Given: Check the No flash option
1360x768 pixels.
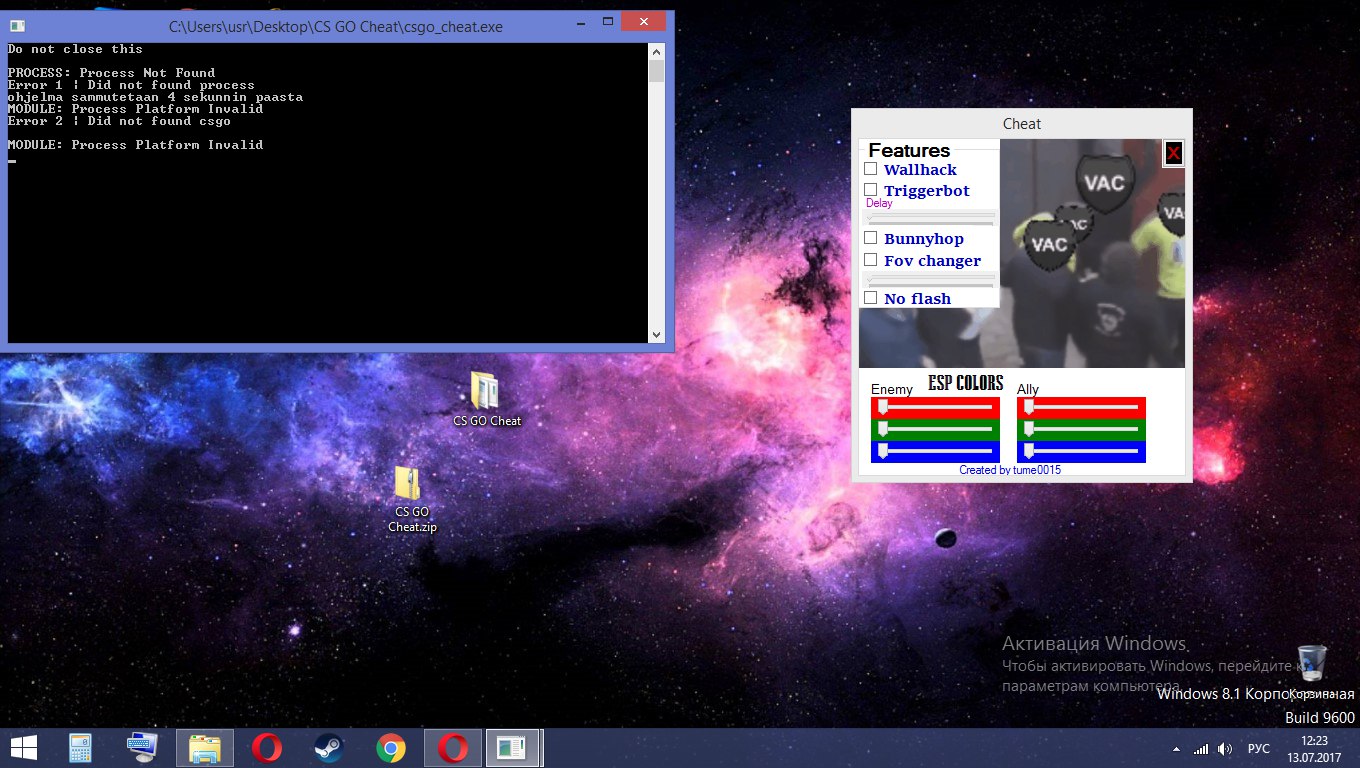Looking at the screenshot, I should [x=871, y=298].
